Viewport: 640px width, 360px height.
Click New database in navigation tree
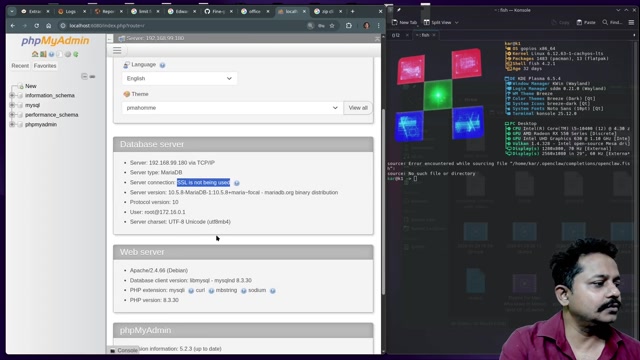[x=31, y=86]
